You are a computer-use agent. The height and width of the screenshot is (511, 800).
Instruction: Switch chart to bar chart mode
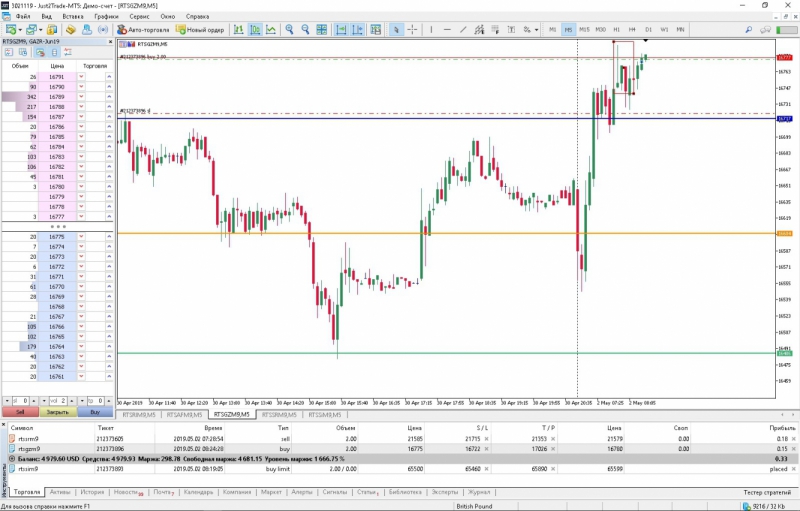coord(238,30)
